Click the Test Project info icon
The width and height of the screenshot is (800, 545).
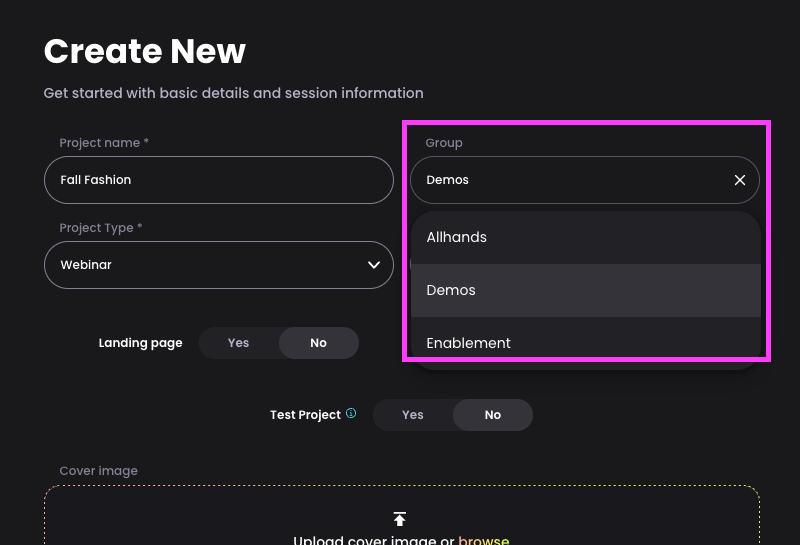(x=351, y=413)
